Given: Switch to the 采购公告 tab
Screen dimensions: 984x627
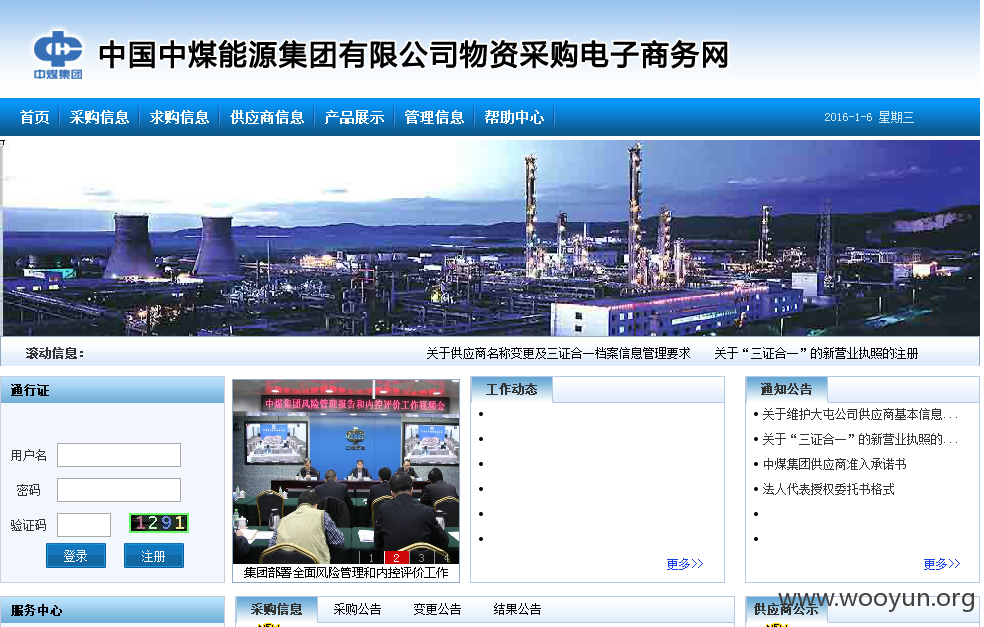Looking at the screenshot, I should click(357, 609).
